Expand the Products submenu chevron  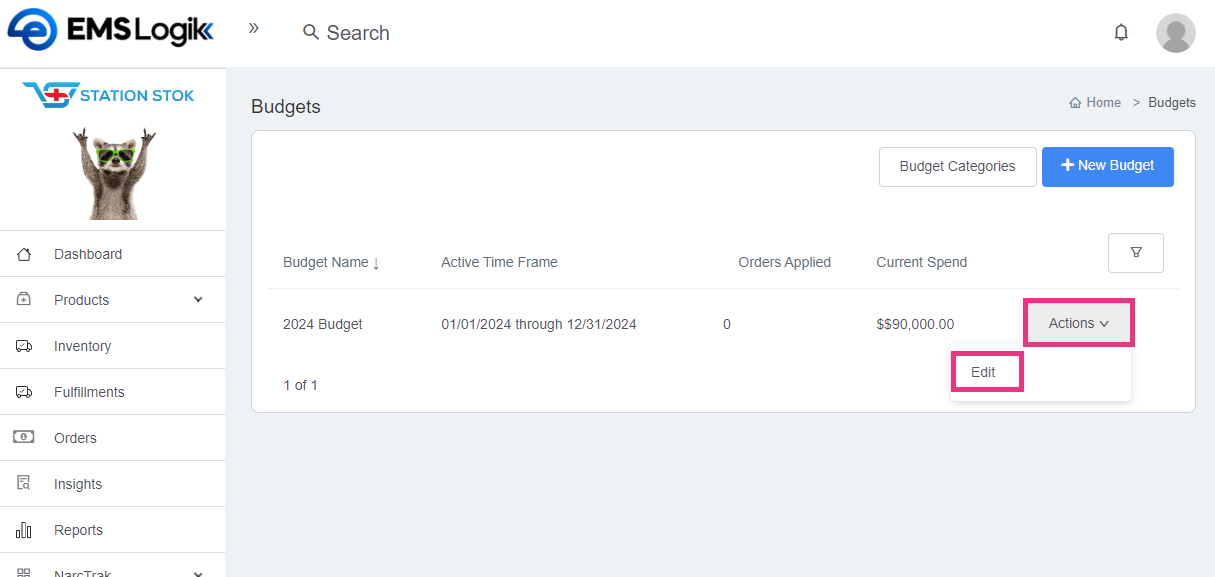(x=198, y=300)
